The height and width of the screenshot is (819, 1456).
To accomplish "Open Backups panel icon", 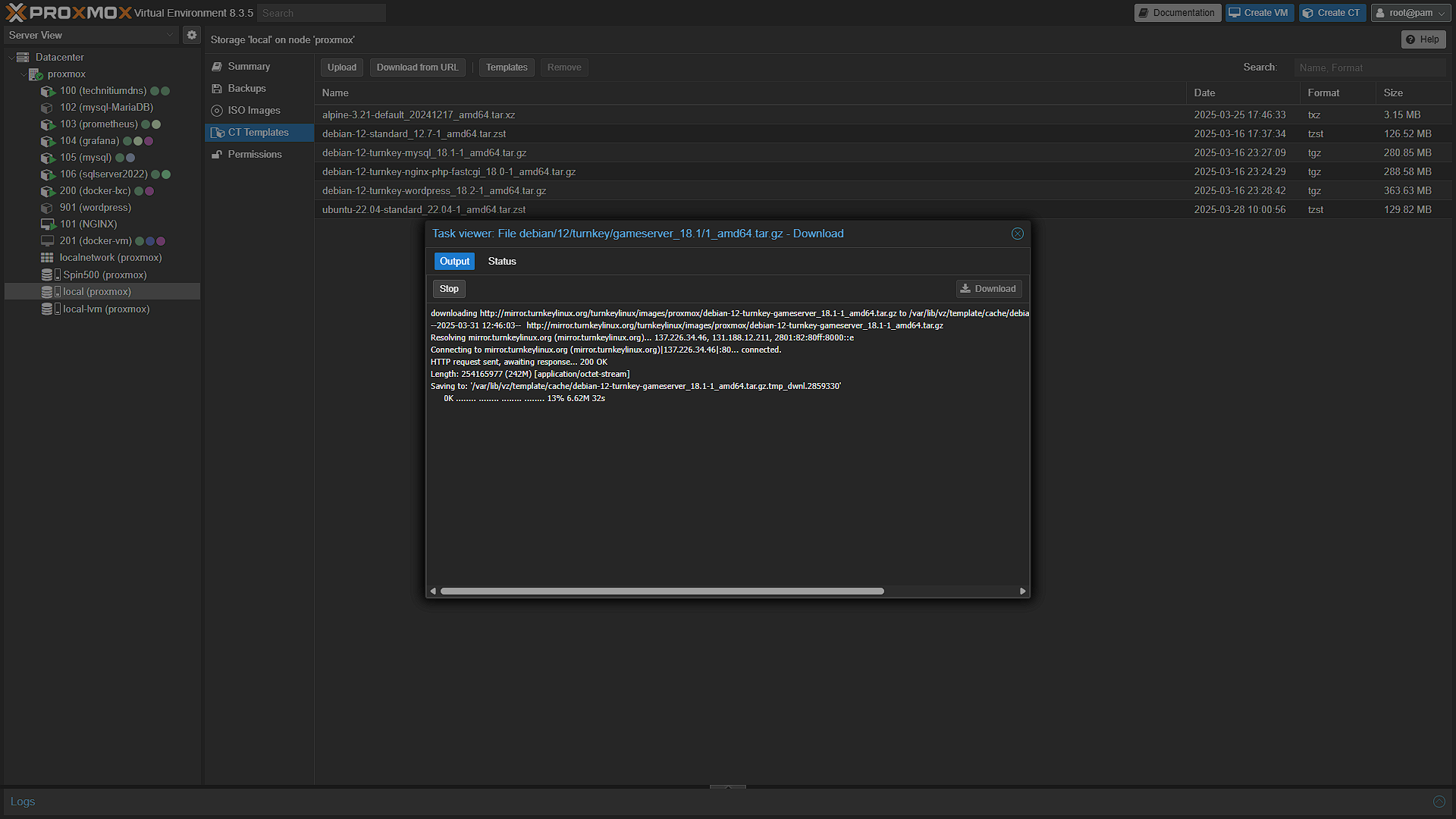I will [x=217, y=89].
